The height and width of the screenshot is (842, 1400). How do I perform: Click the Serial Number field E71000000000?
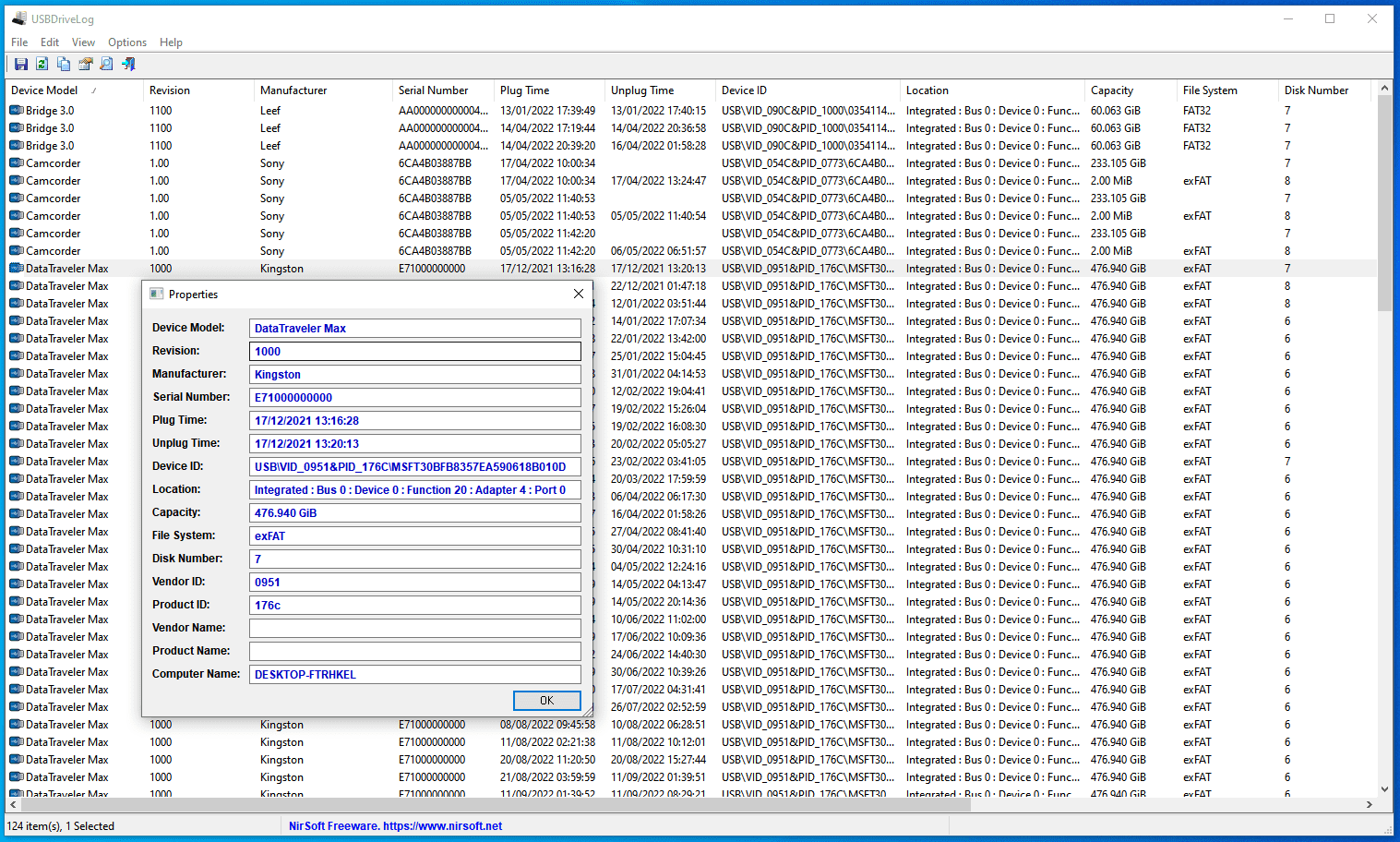pos(415,398)
